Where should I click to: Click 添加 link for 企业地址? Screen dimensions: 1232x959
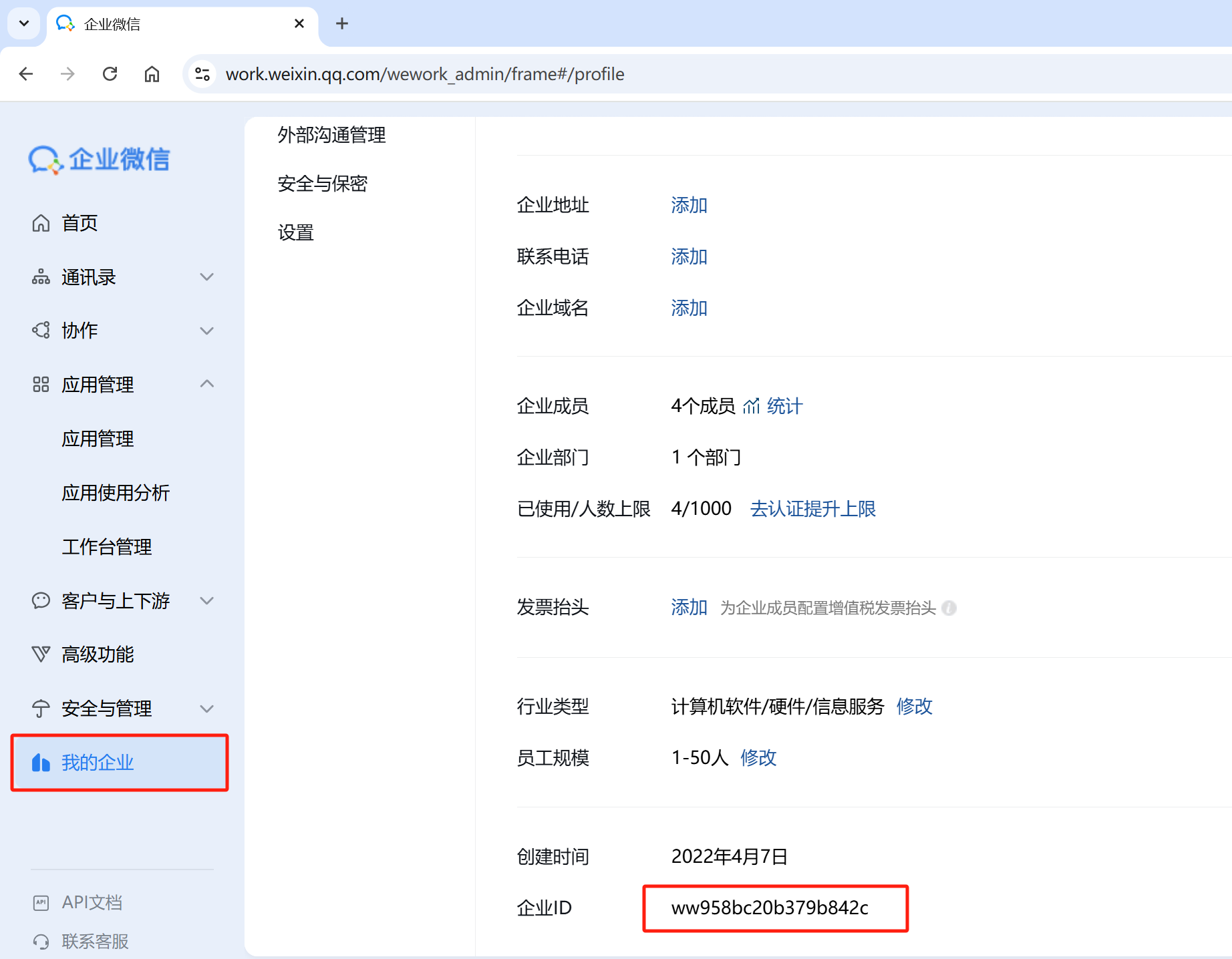[x=689, y=205]
